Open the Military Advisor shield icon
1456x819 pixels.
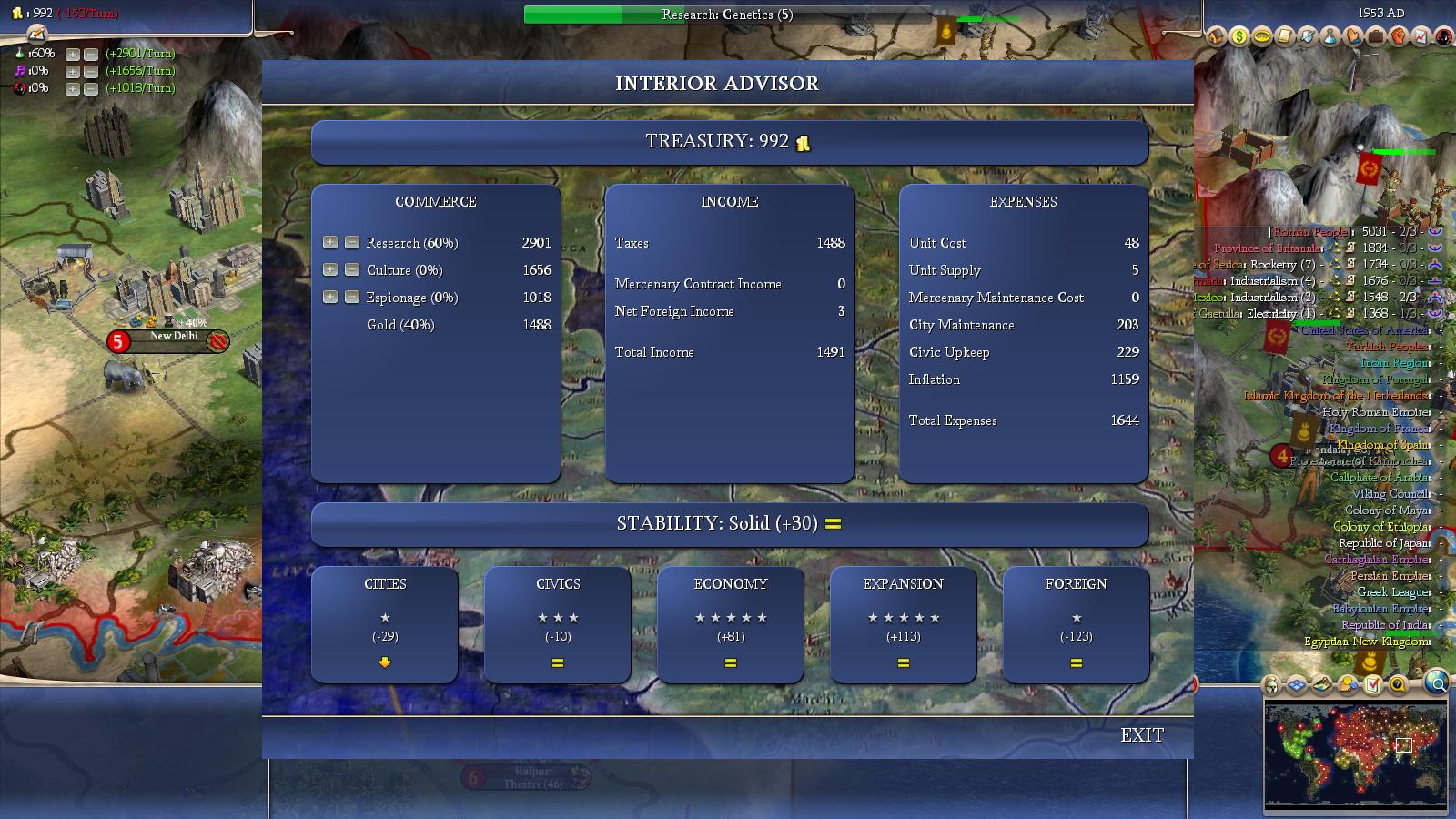pos(1308,37)
